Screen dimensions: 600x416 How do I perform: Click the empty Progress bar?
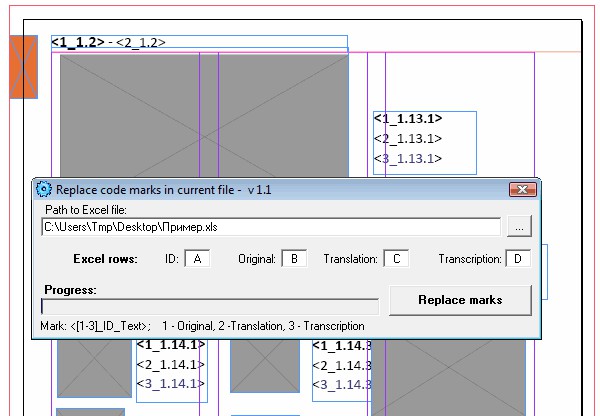click(x=210, y=307)
